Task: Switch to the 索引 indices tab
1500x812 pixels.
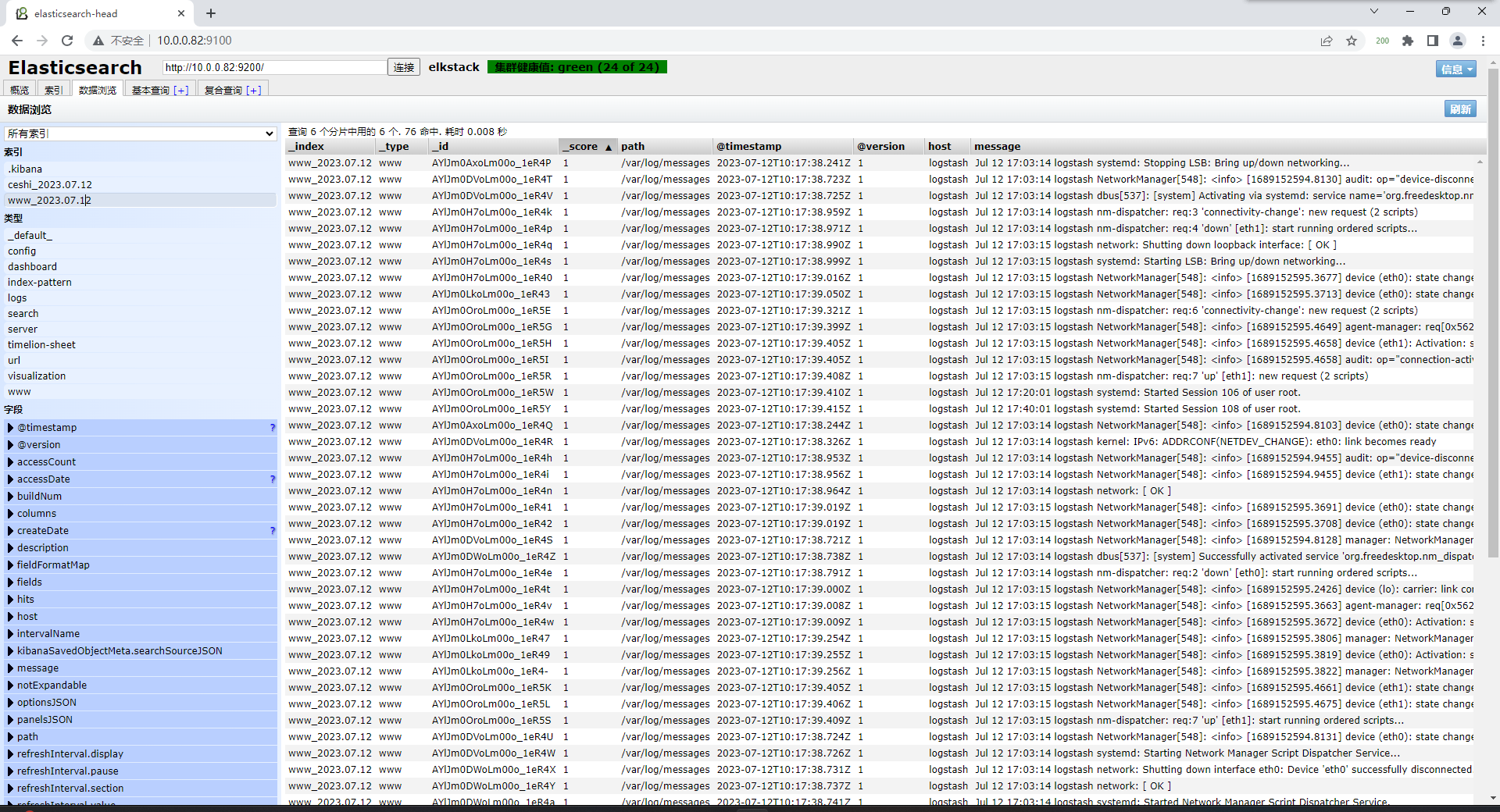Action: pos(53,90)
